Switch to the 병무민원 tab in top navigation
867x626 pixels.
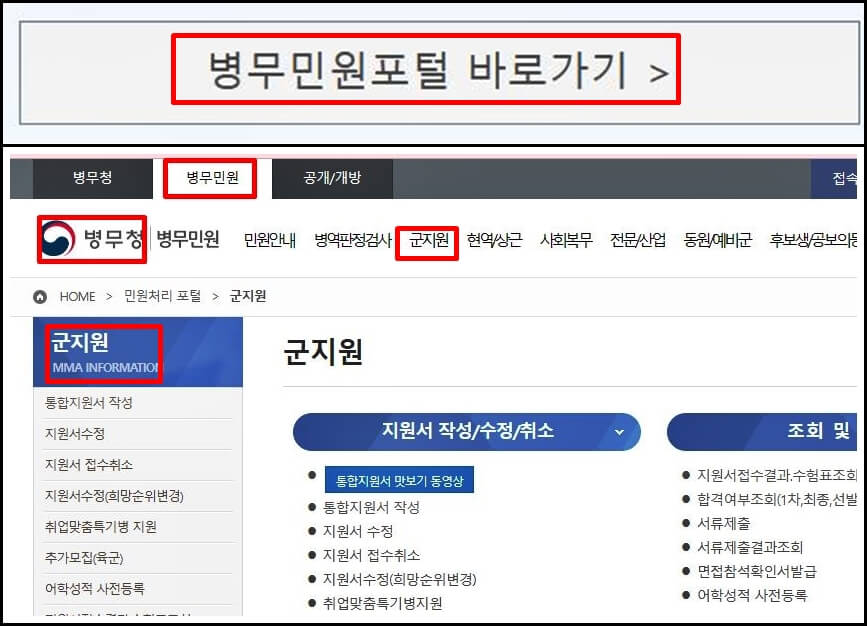pyautogui.click(x=210, y=178)
